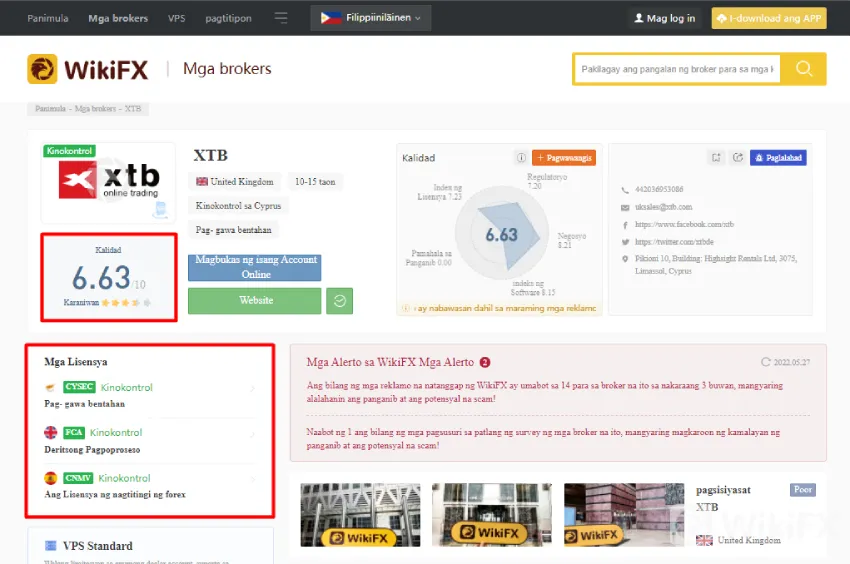Click the refresh icon beside 2022.05.27
Image resolution: width=850 pixels, height=564 pixels.
click(x=765, y=362)
